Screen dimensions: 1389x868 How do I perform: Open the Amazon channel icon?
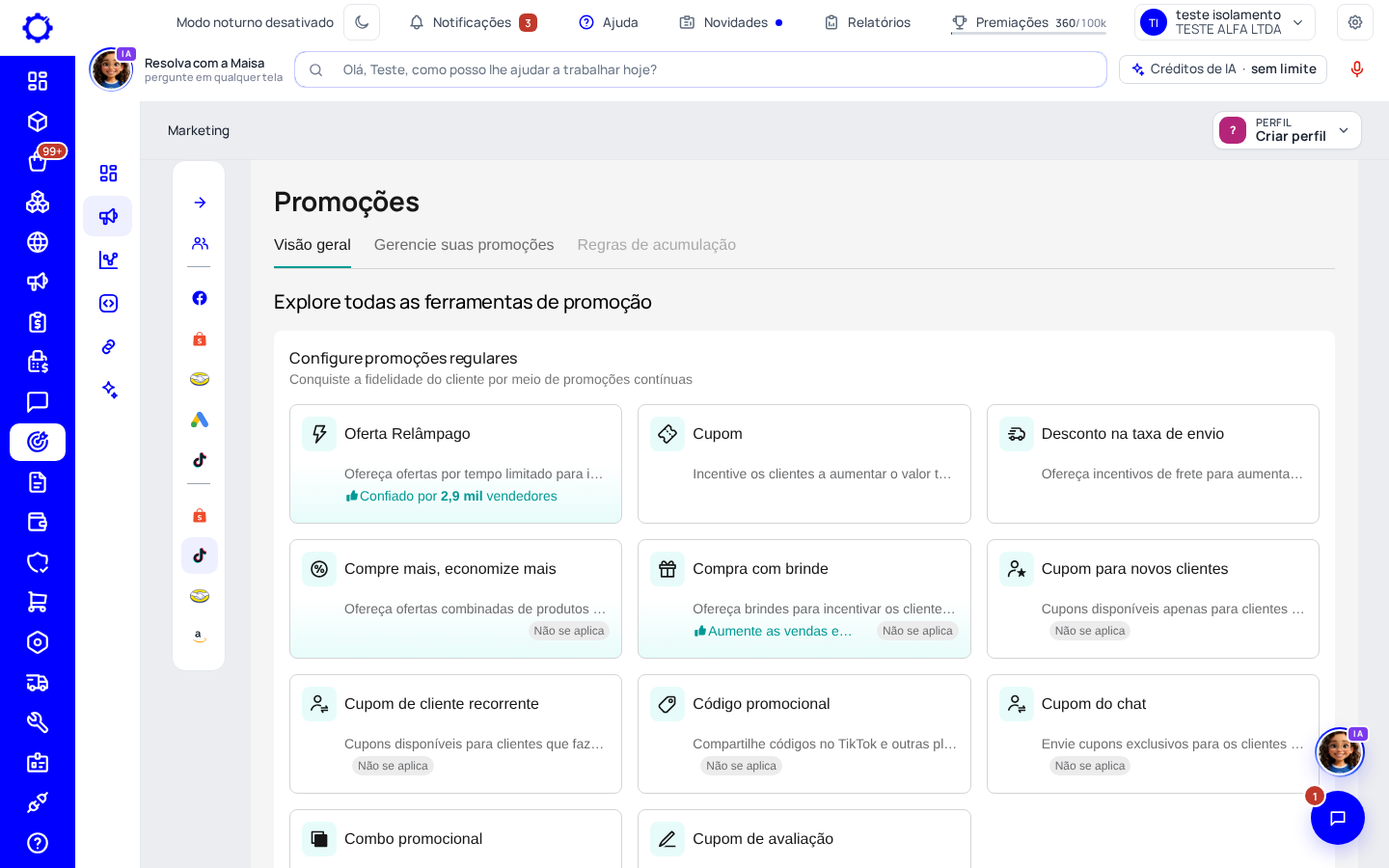(200, 637)
